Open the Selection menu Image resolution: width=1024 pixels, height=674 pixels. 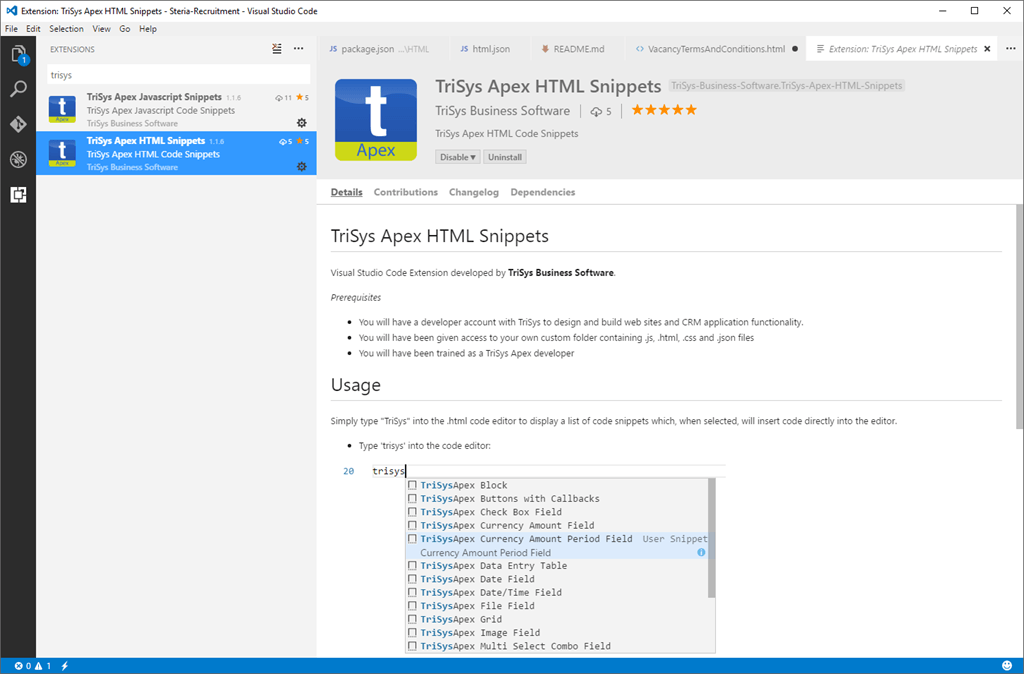[x=66, y=29]
